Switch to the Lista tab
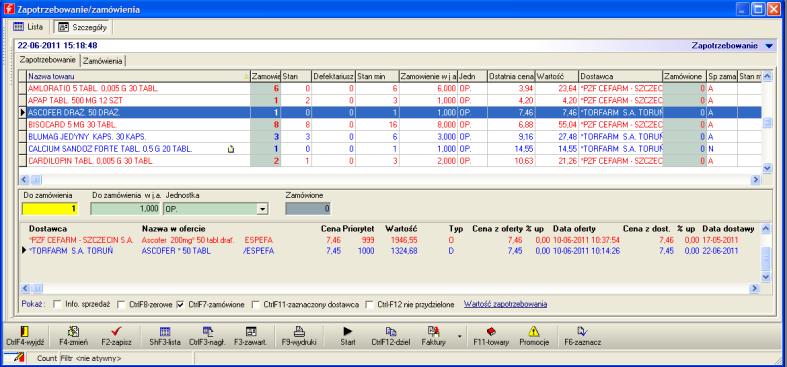The width and height of the screenshot is (787, 367). pos(28,26)
